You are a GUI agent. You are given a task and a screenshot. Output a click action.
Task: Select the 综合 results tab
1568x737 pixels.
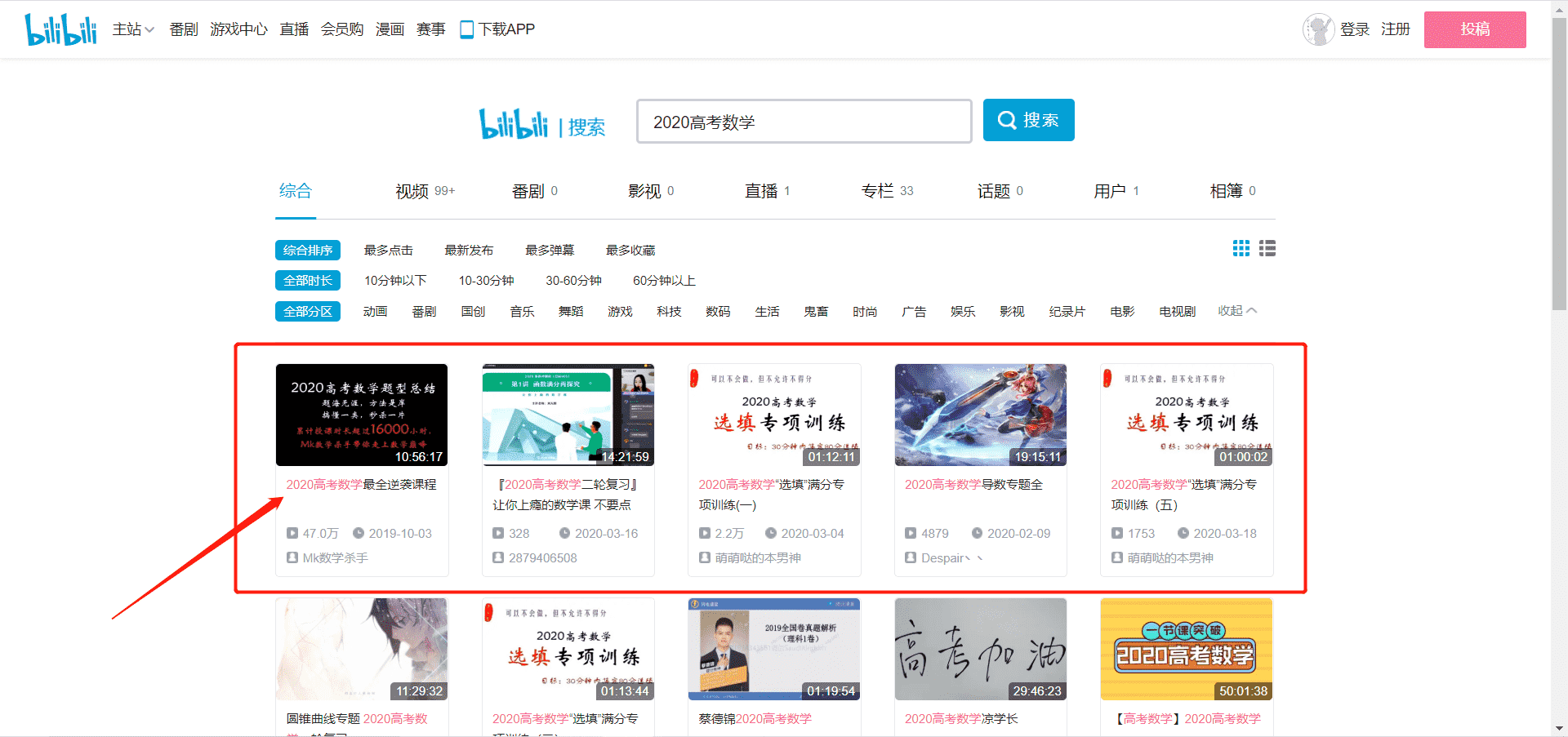(x=296, y=191)
